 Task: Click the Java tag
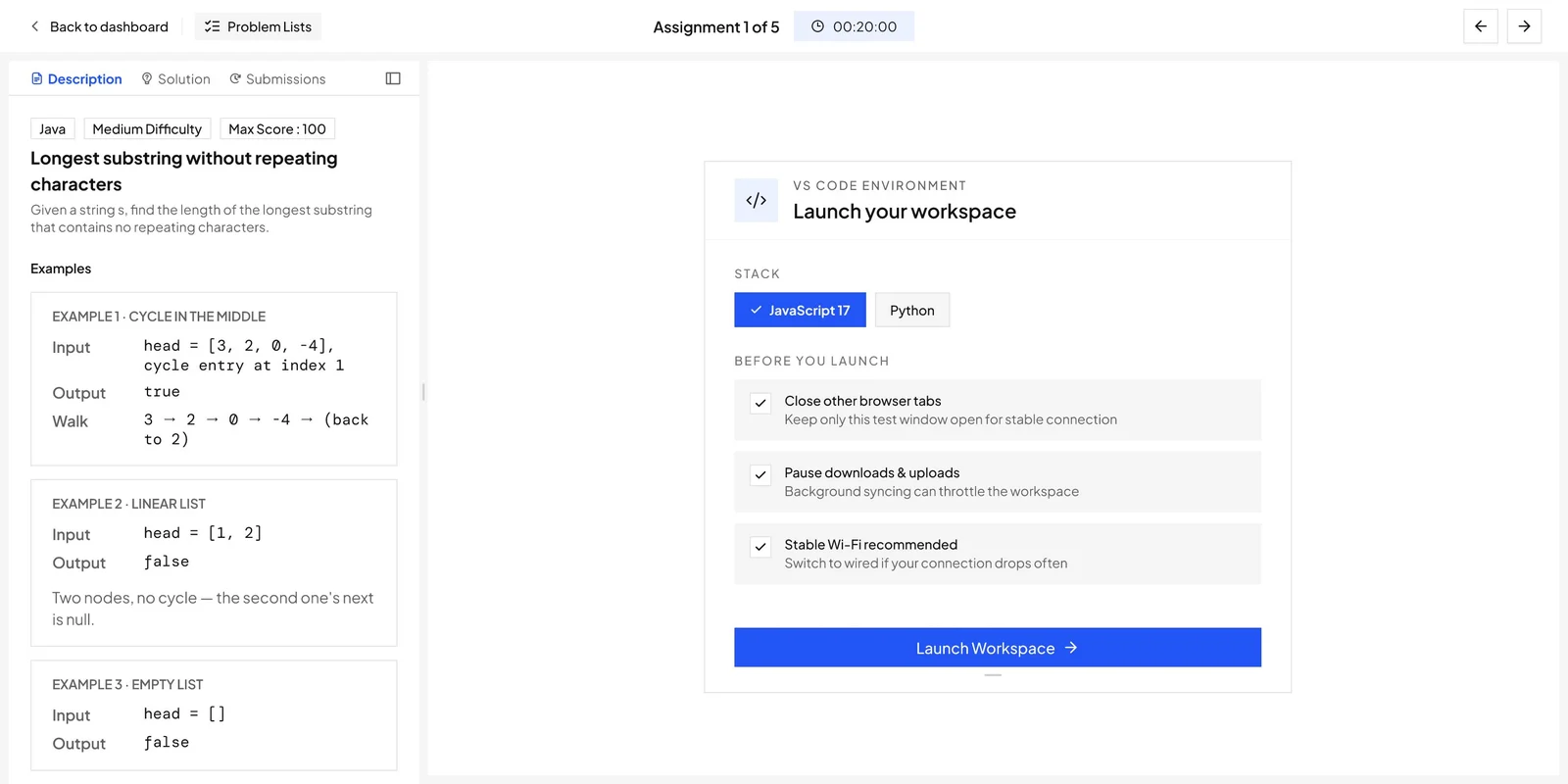[x=53, y=129]
